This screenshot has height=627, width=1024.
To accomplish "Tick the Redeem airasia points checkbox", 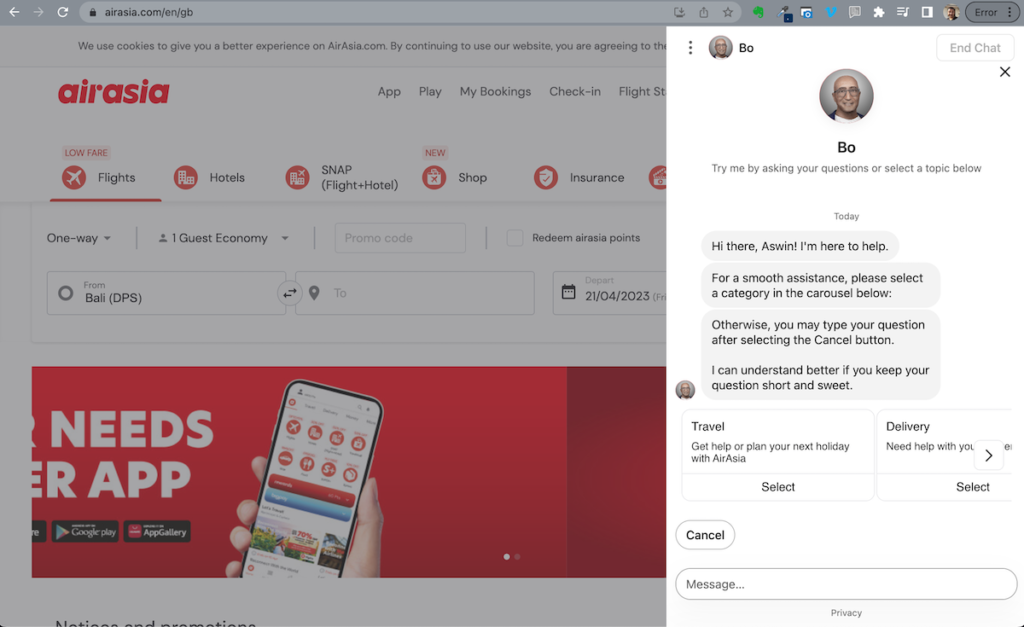I will pos(515,238).
